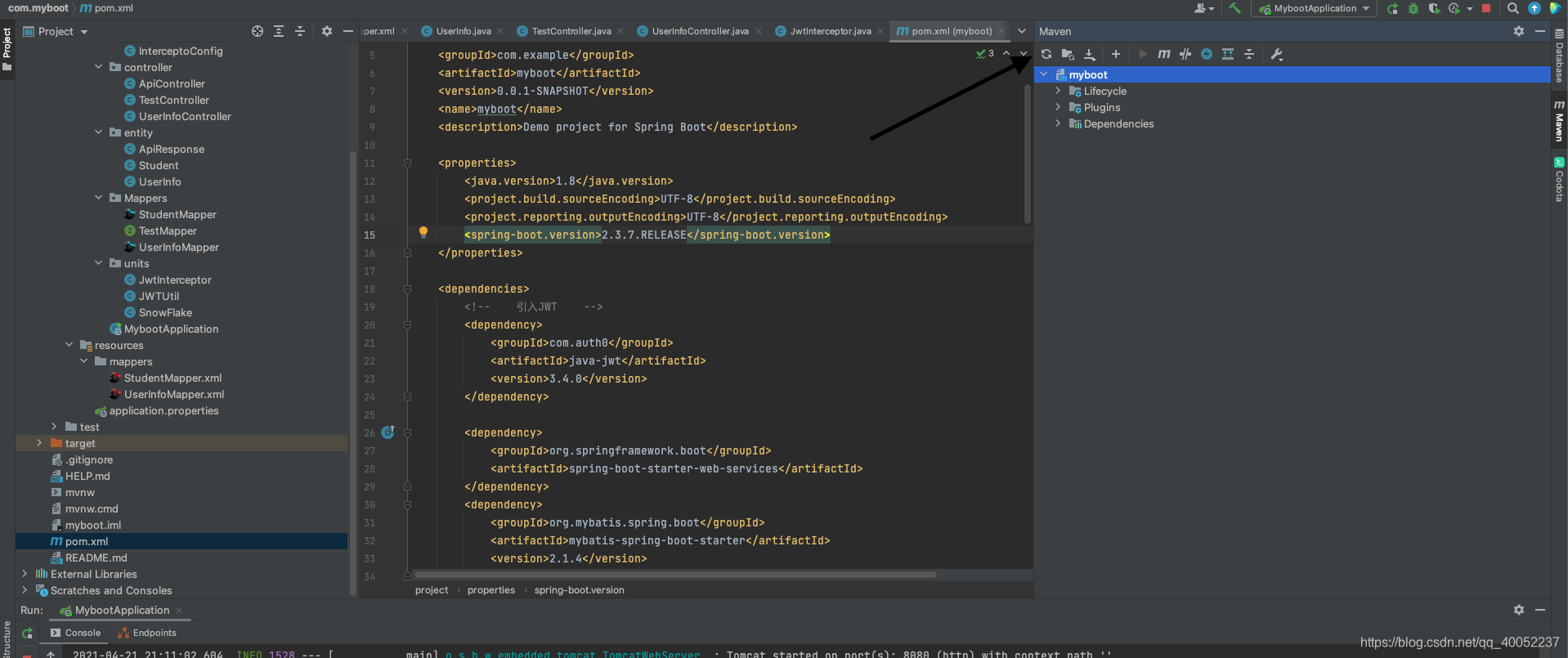Download sources and documentation in Maven
Screen dimensions: 1568x658
1089,54
